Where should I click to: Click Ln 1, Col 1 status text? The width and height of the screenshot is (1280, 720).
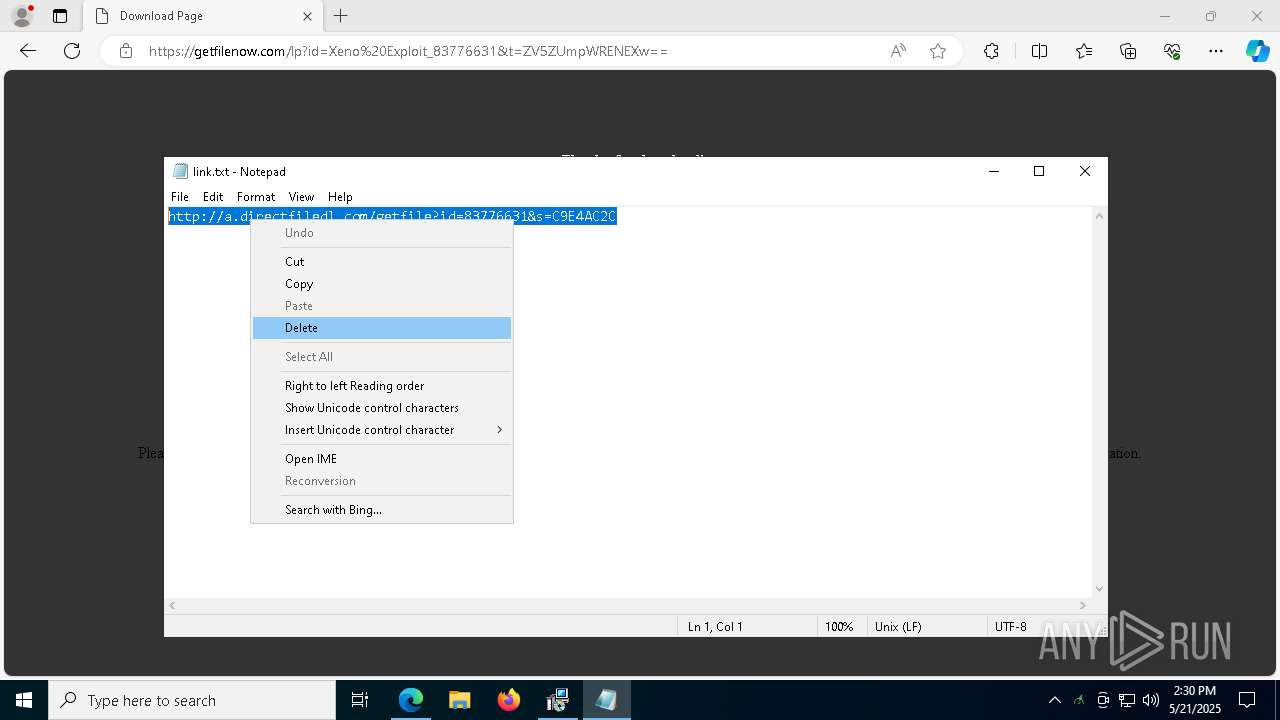tap(715, 627)
